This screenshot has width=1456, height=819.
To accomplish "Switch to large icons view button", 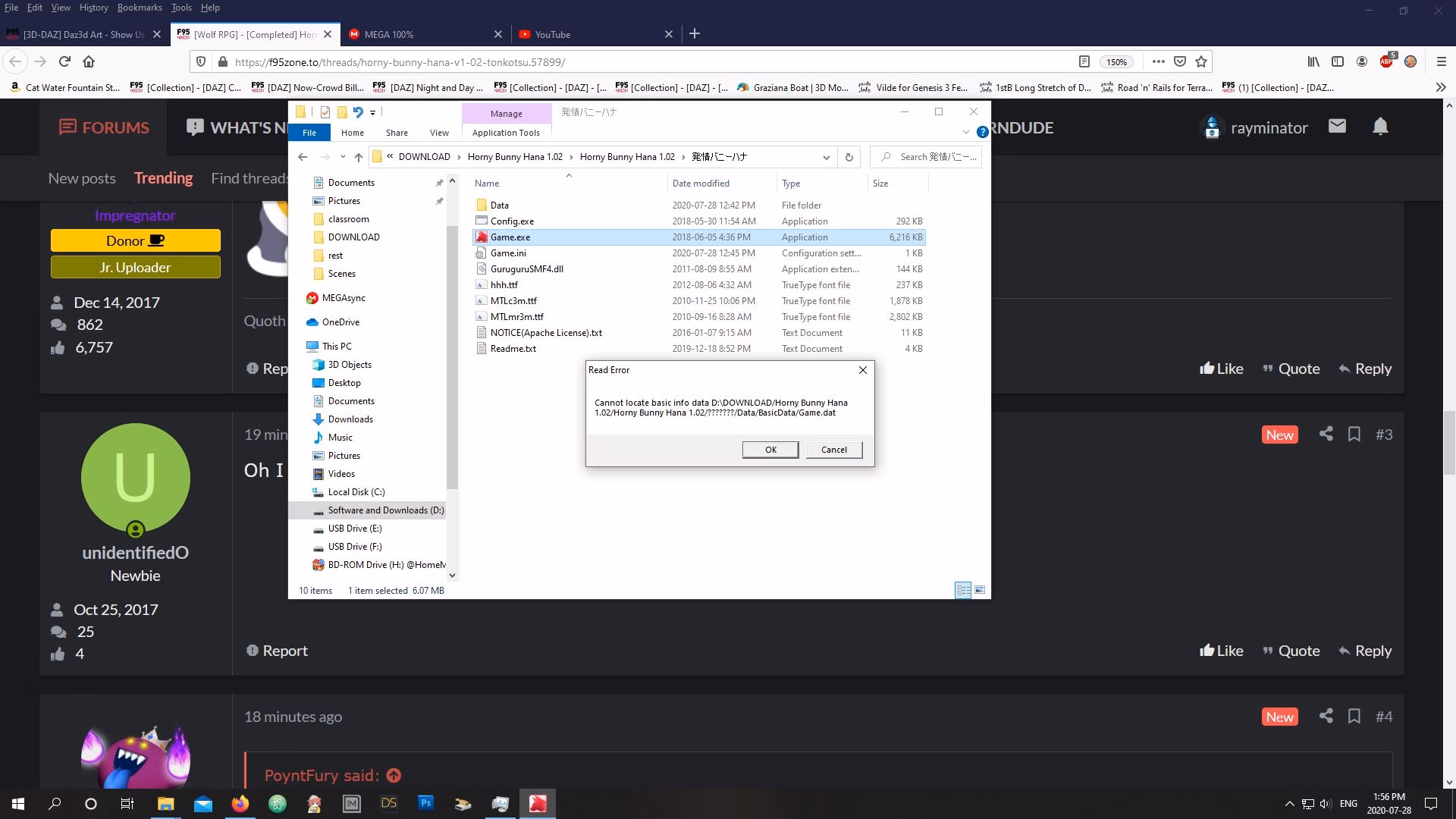I will [980, 590].
